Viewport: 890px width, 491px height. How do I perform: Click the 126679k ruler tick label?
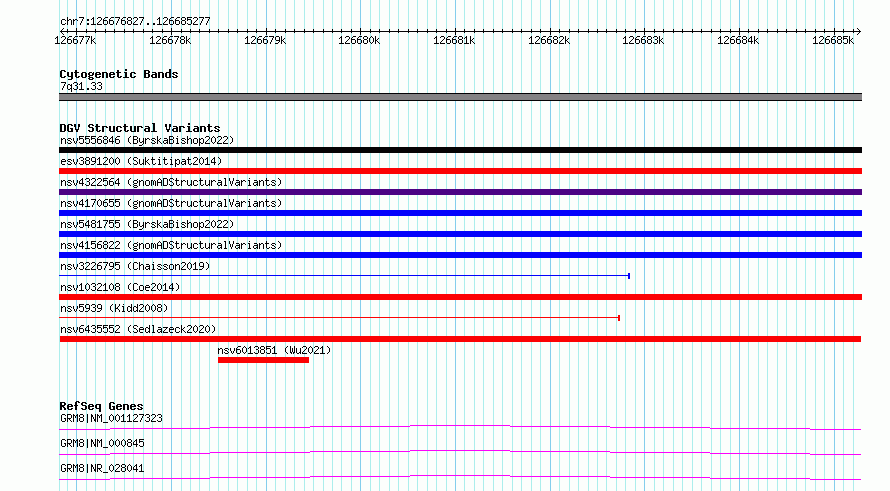265,40
